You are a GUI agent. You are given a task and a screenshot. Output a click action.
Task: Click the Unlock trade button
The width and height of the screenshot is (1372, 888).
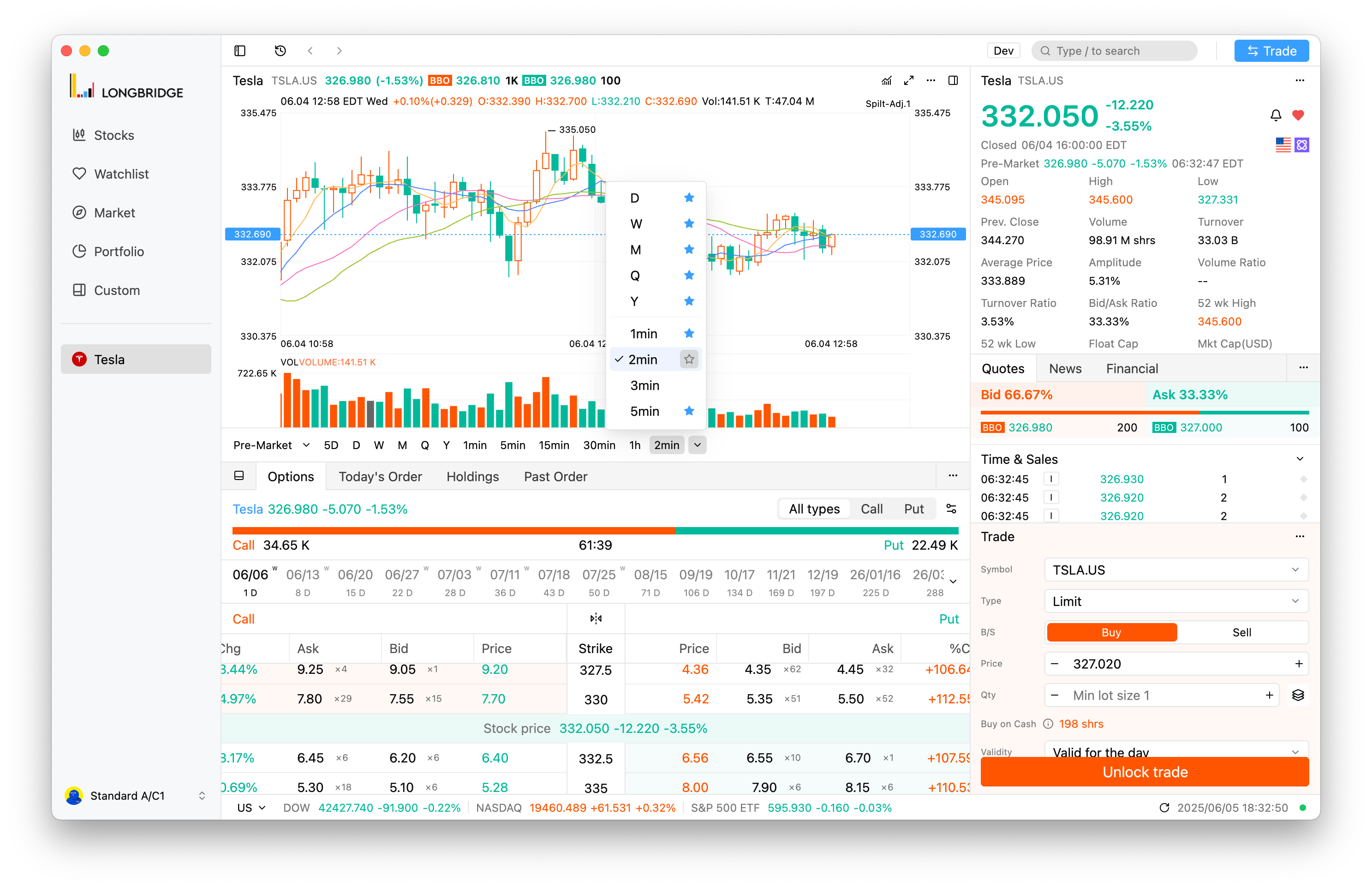1145,772
